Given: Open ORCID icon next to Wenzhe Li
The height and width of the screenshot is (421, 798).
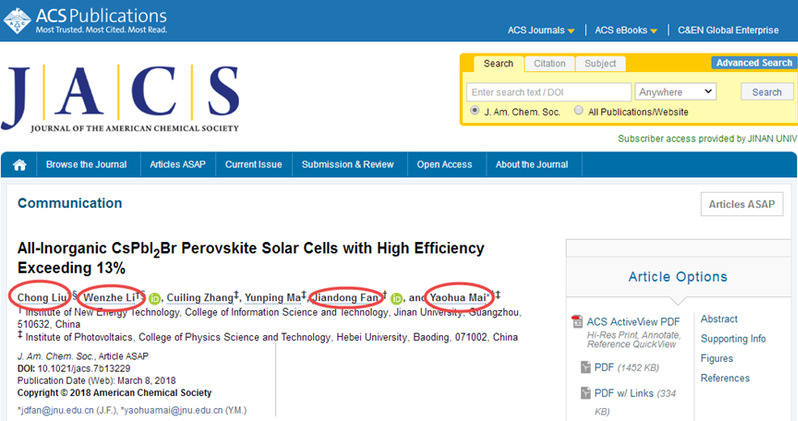Looking at the screenshot, I should (x=155, y=299).
